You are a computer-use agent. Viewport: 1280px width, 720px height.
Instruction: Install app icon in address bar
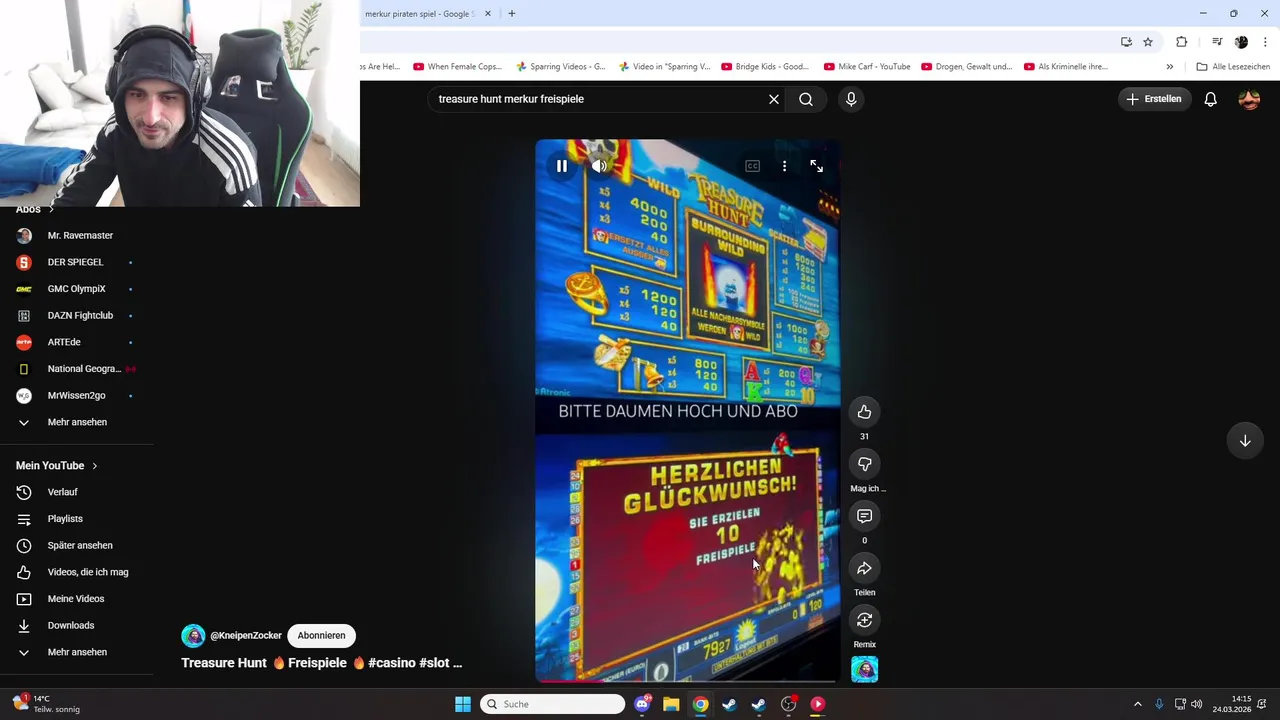click(x=1126, y=42)
